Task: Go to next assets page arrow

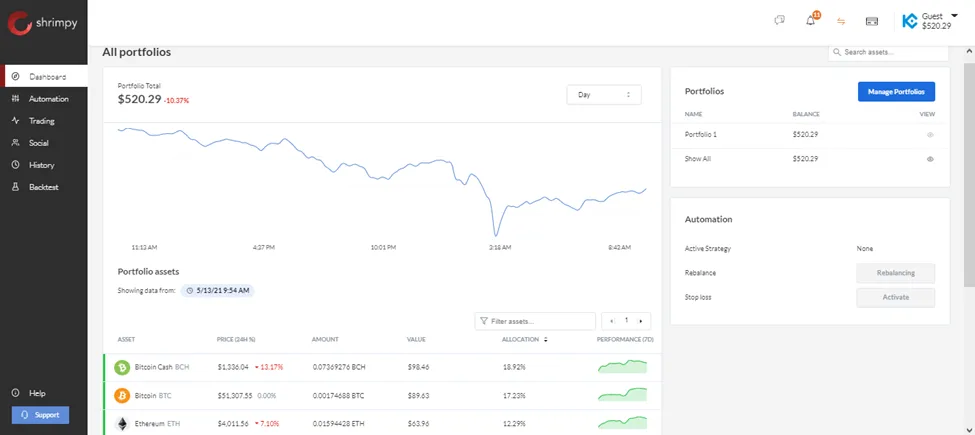Action: 641,321
